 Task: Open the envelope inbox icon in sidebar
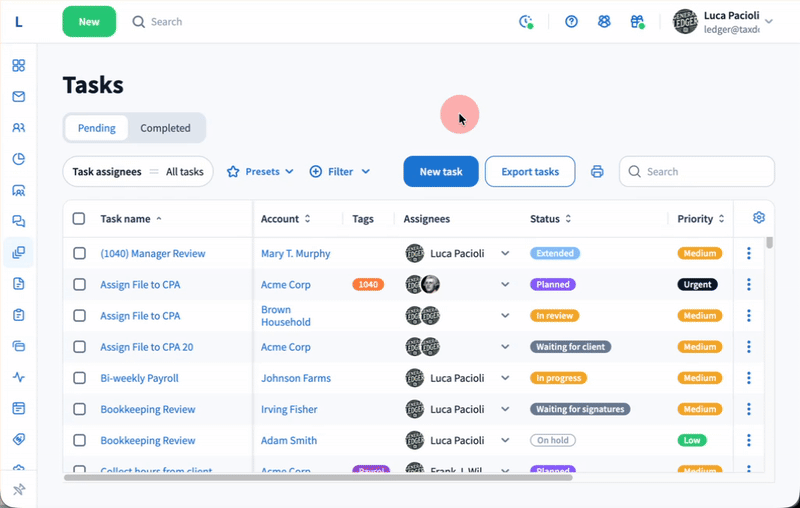pyautogui.click(x=18, y=97)
